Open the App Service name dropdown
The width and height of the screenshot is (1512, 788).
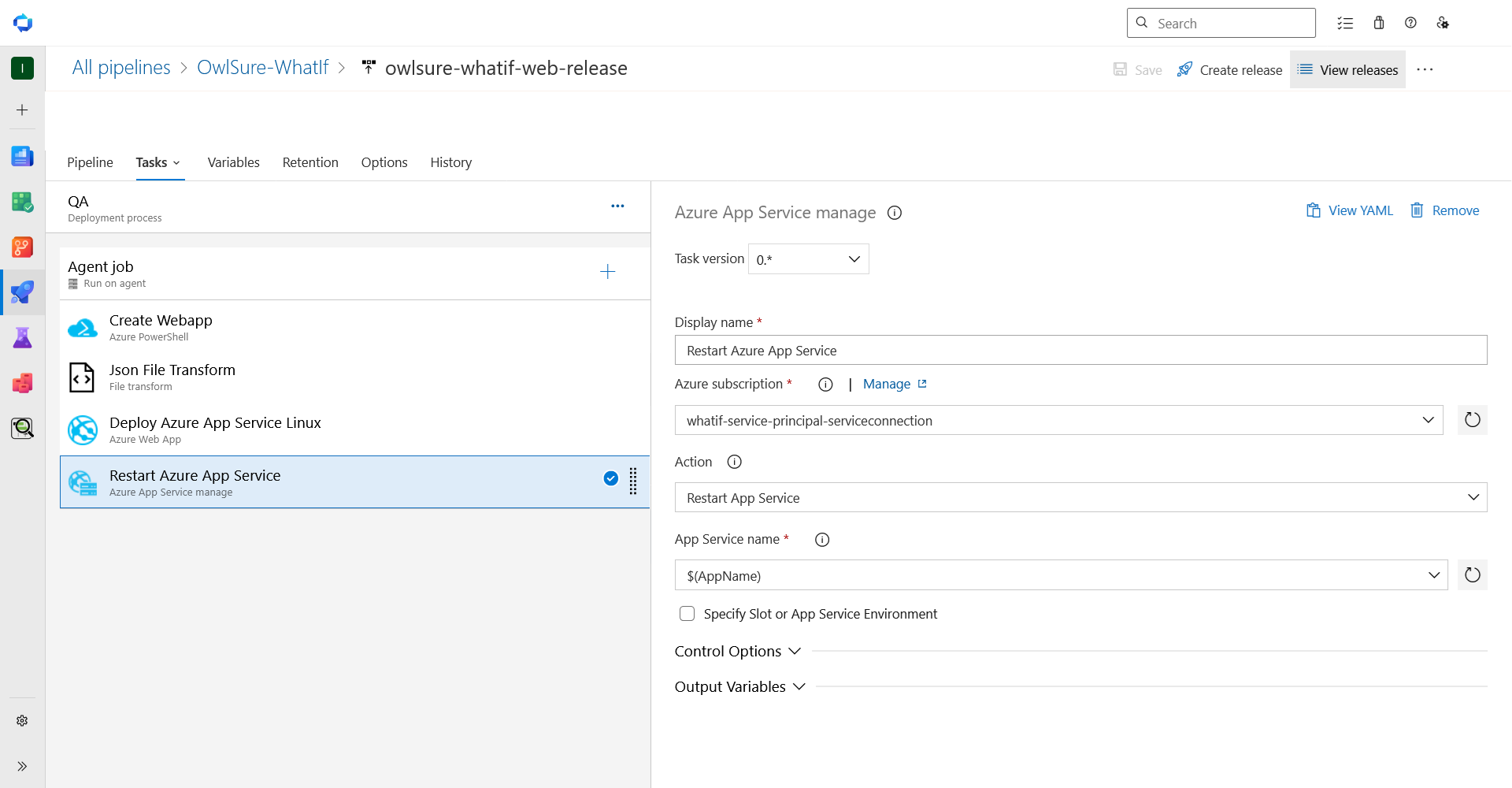pos(1062,575)
